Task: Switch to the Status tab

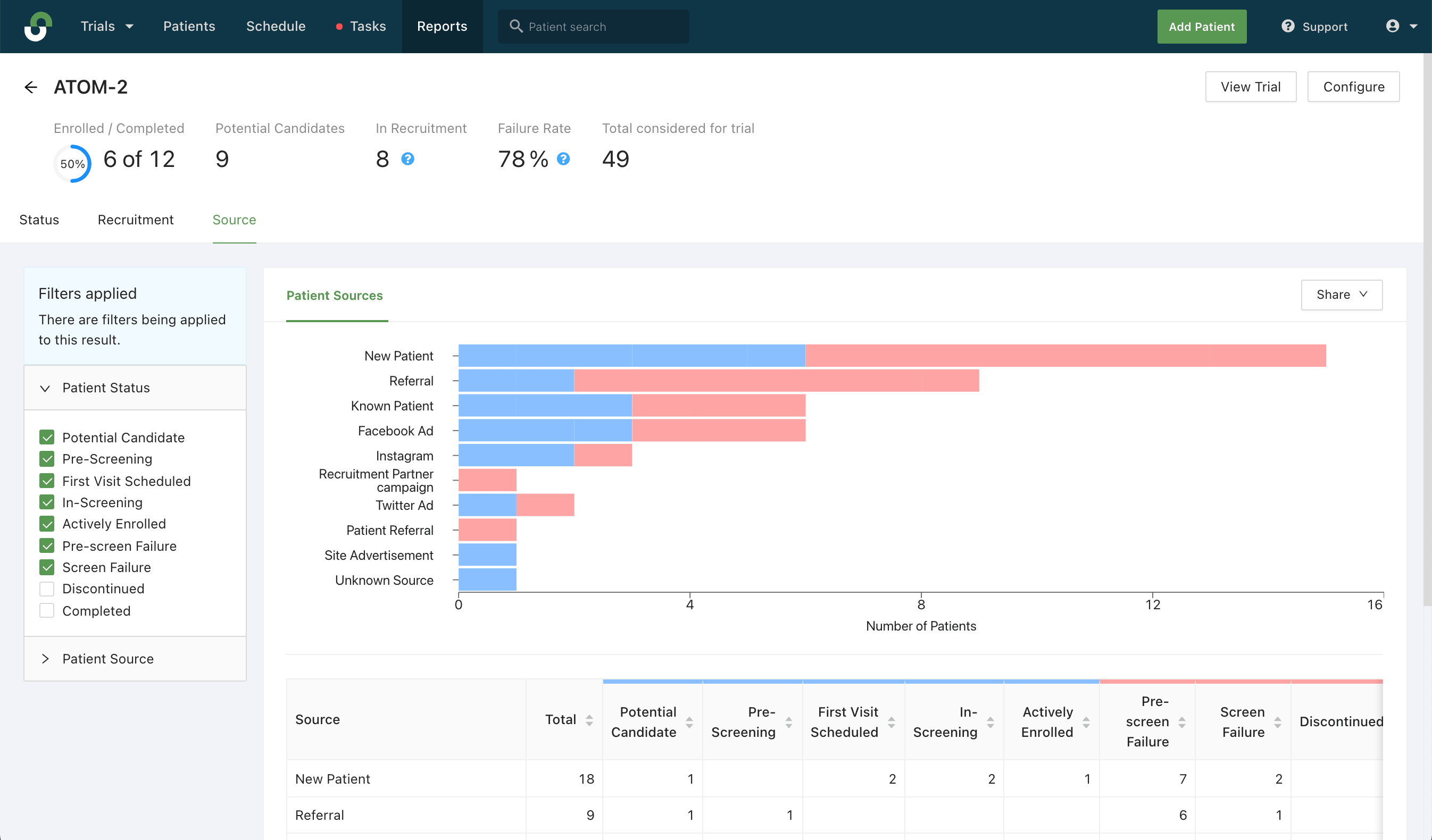Action: coord(39,220)
